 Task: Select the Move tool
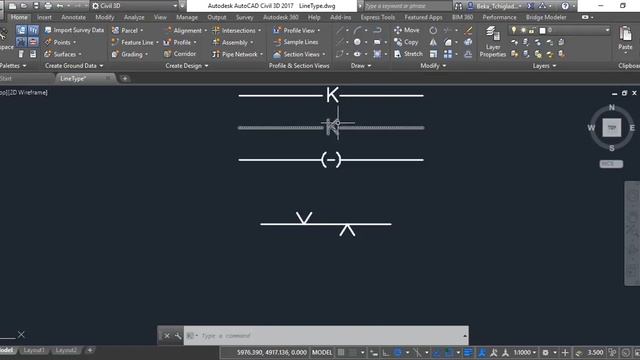point(406,30)
